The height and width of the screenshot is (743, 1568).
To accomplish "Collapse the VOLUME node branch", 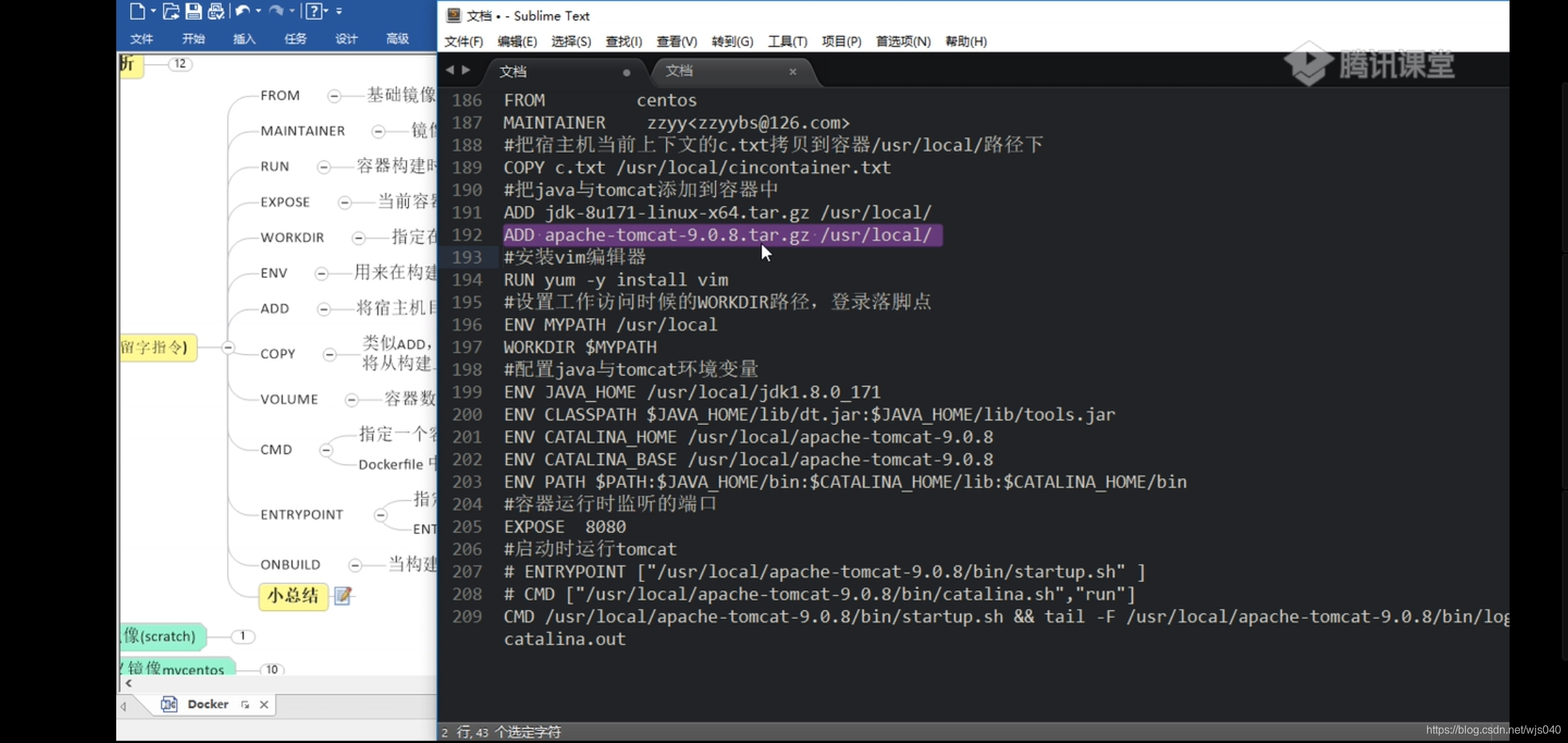I will tap(351, 400).
